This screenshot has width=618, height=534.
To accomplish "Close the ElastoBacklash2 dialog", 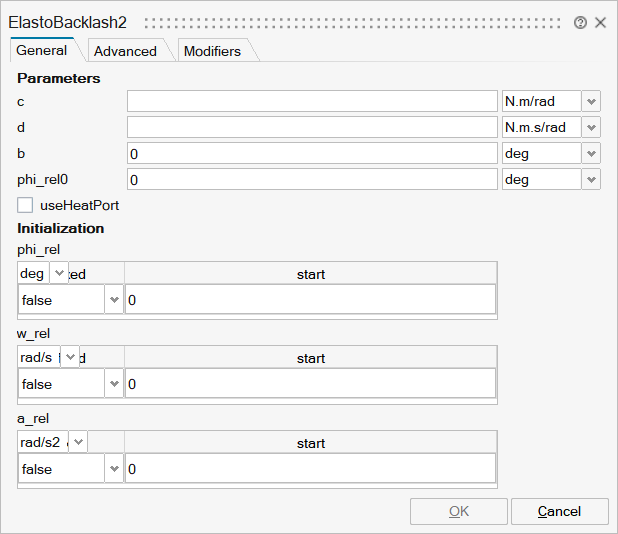I will (600, 22).
